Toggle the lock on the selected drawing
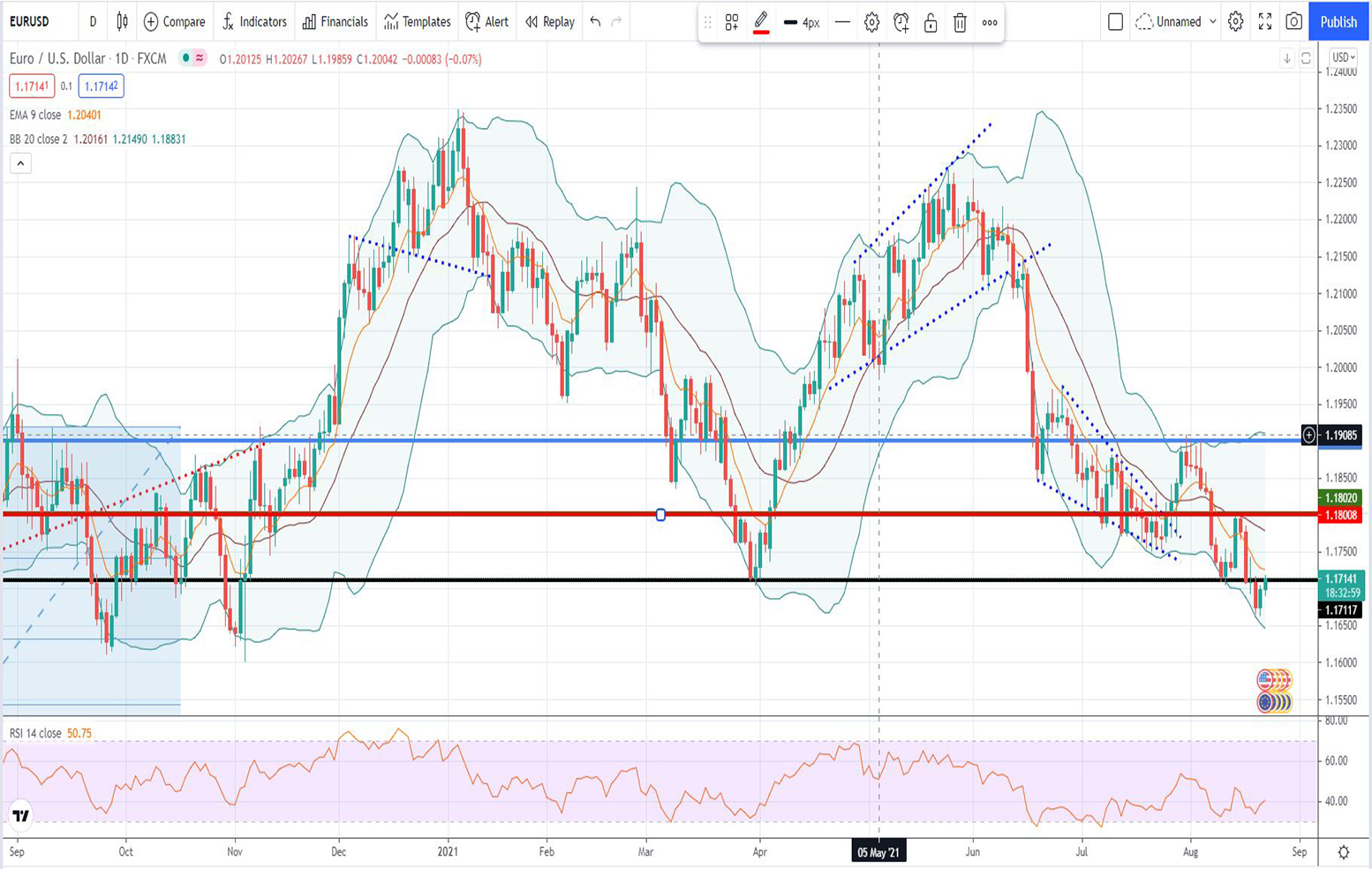The width and height of the screenshot is (1372, 869). click(931, 23)
